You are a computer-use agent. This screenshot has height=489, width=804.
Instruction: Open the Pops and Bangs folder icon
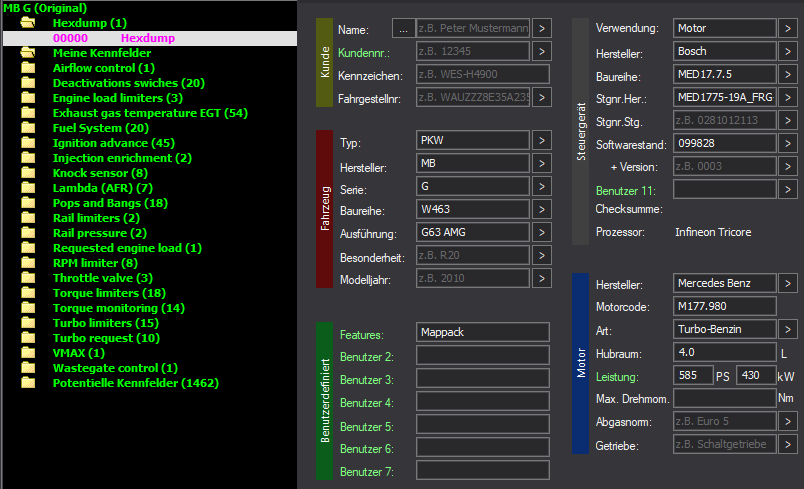pyautogui.click(x=28, y=203)
